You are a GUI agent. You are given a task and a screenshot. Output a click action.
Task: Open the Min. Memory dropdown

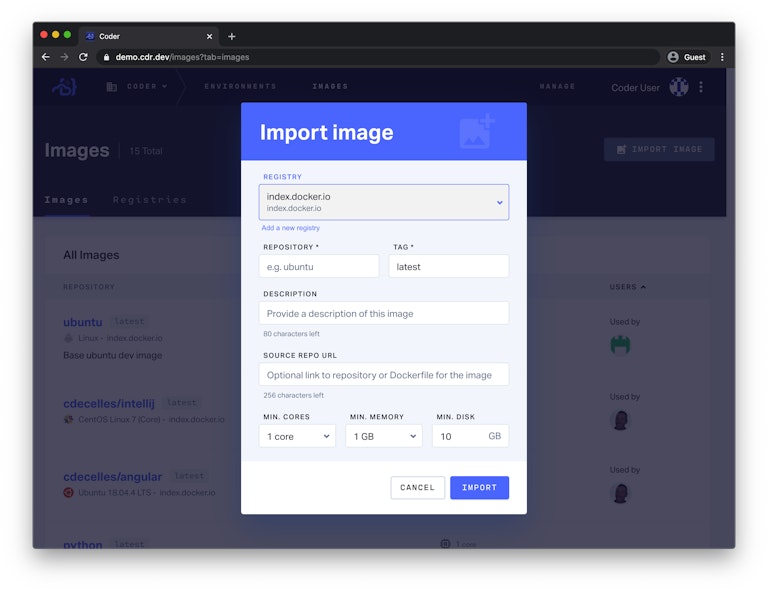[384, 436]
